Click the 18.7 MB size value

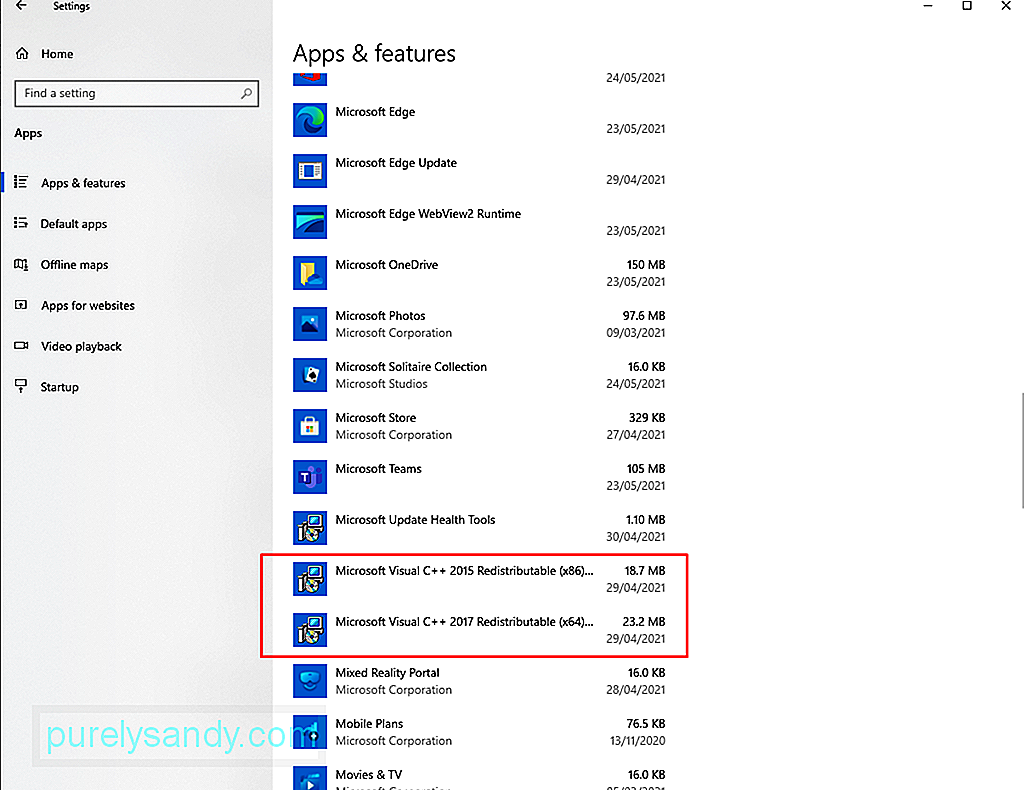point(645,571)
